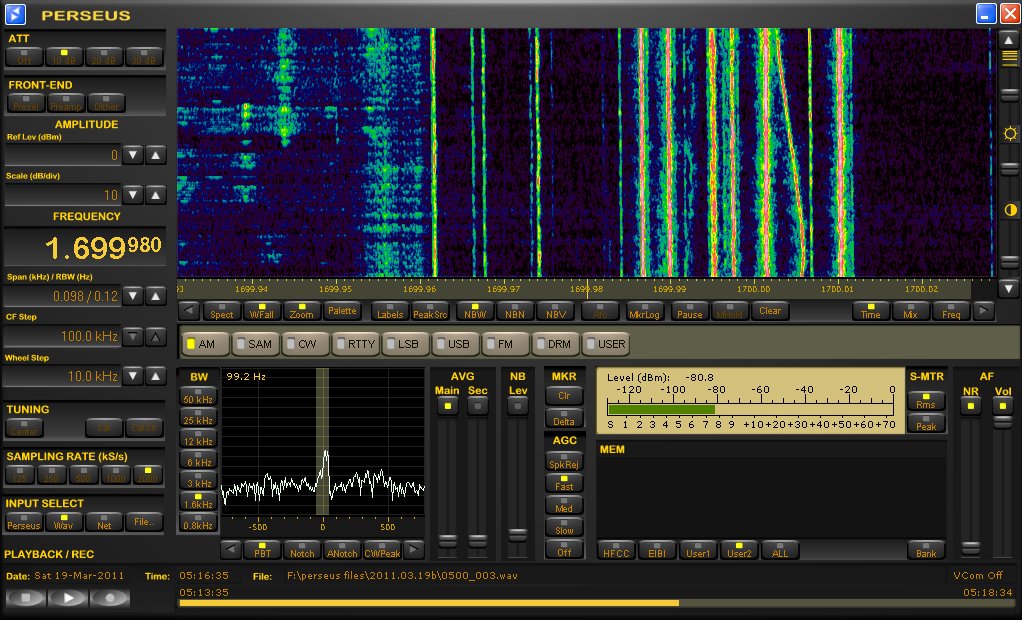Viewport: 1022px width, 620px height.
Task: Set attenuator to 20 dB
Action: tap(104, 57)
